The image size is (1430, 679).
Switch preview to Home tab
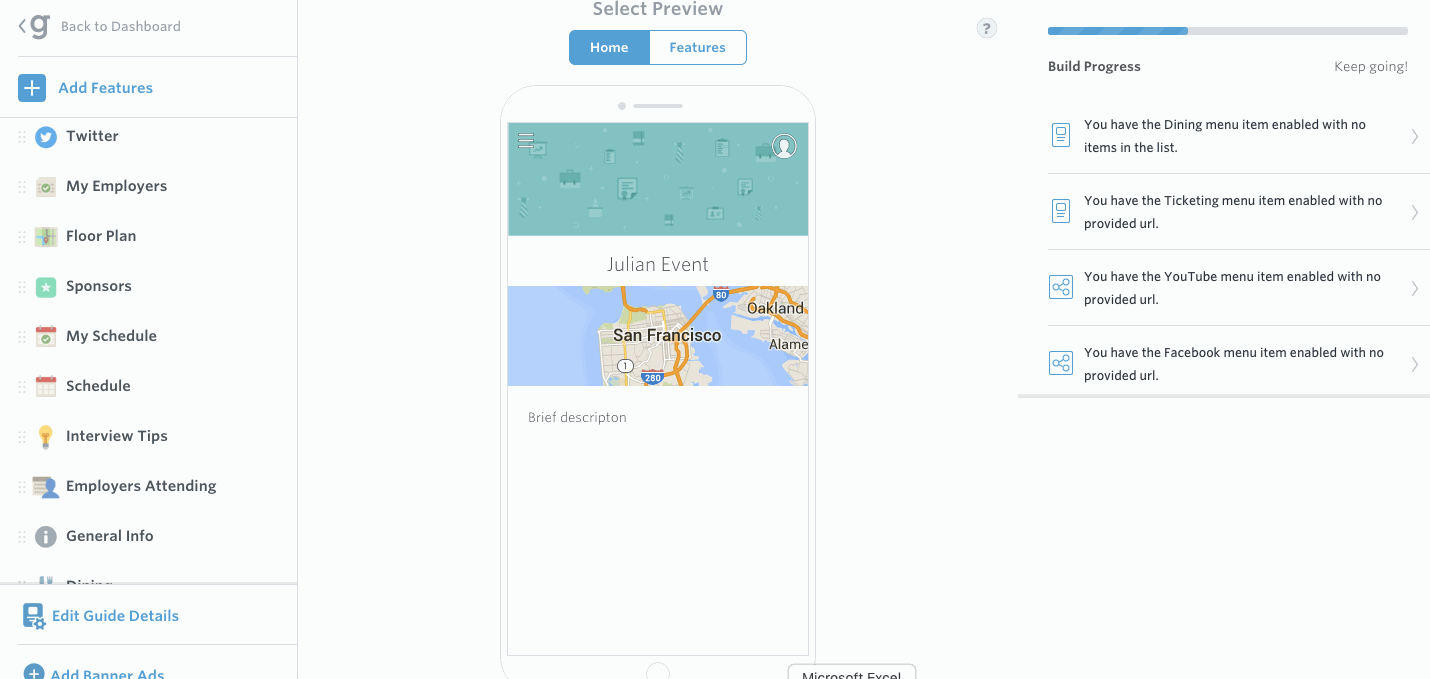pyautogui.click(x=609, y=48)
